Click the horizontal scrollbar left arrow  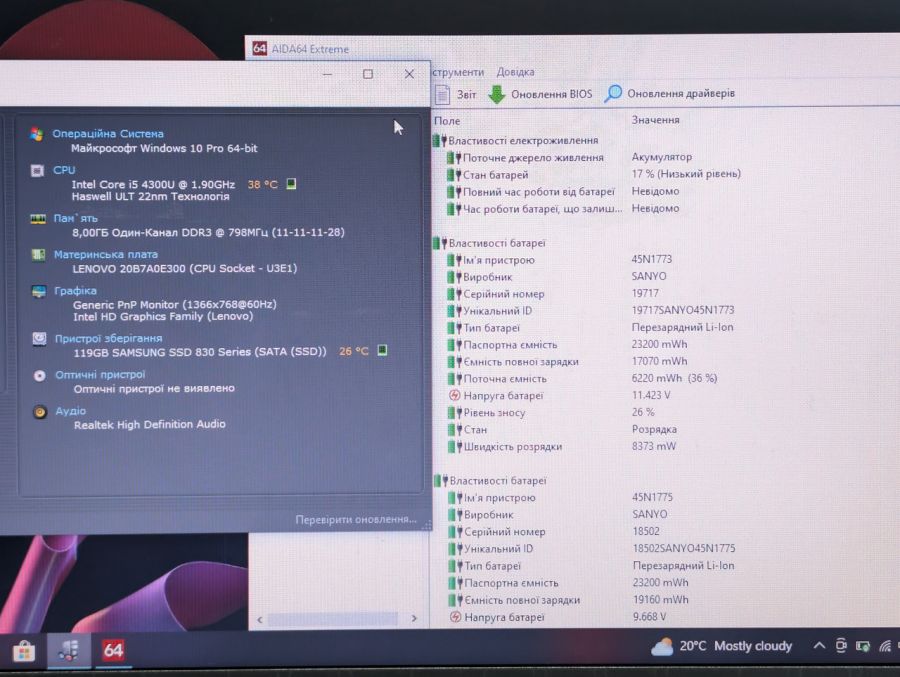[x=260, y=619]
